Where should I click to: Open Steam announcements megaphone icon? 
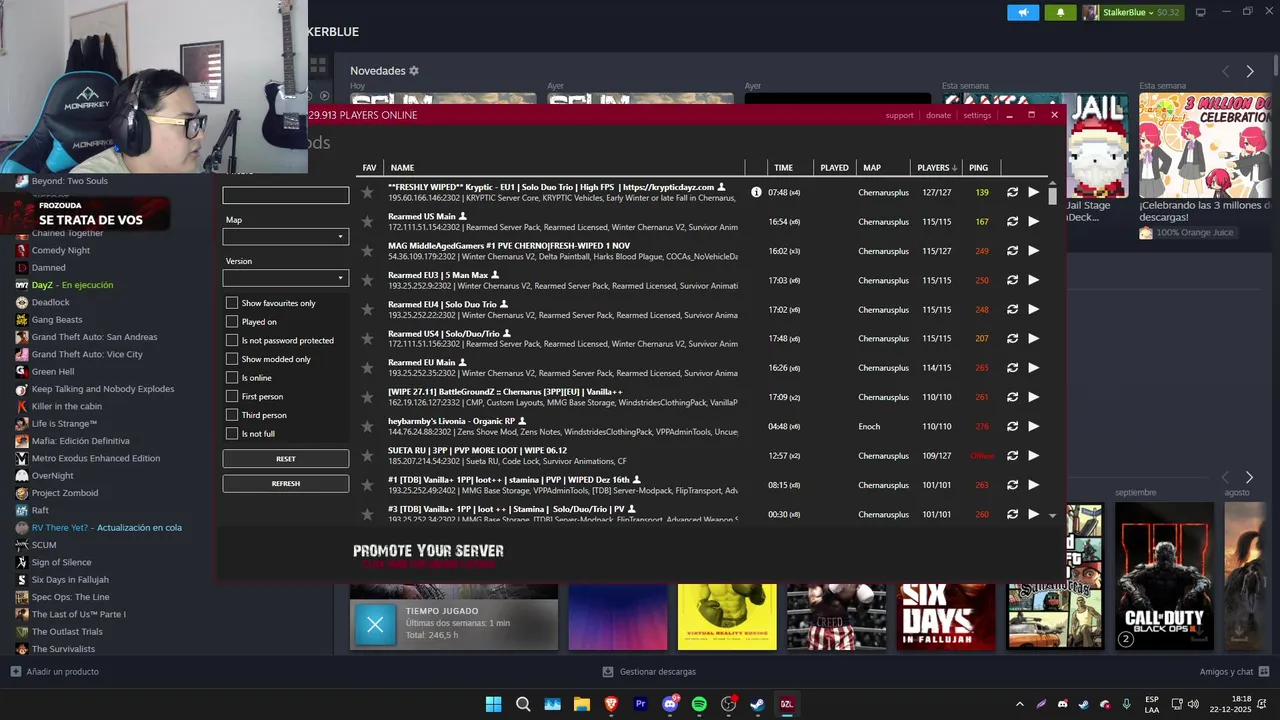pyautogui.click(x=1023, y=12)
